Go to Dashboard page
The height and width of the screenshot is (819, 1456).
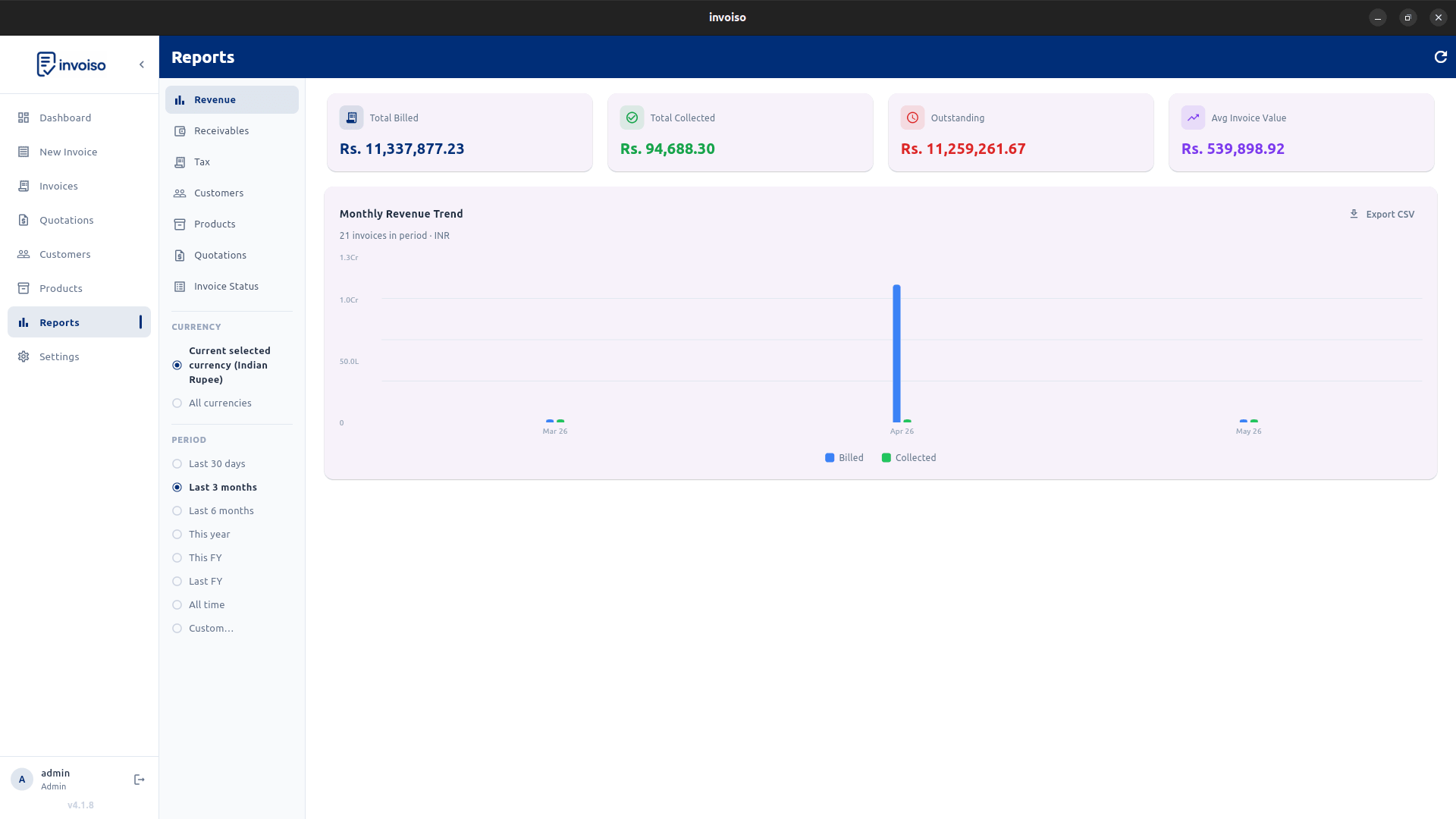tap(79, 118)
